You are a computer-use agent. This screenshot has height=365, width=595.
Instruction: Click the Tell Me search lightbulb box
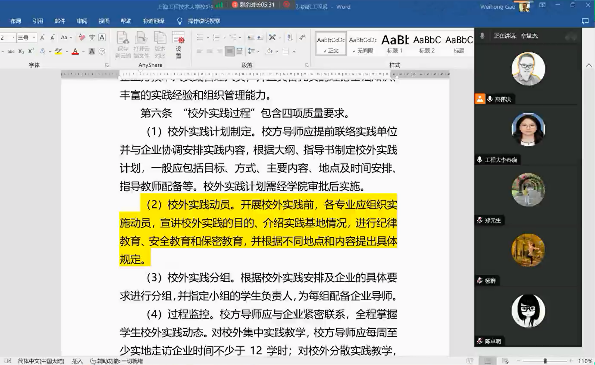[198, 21]
